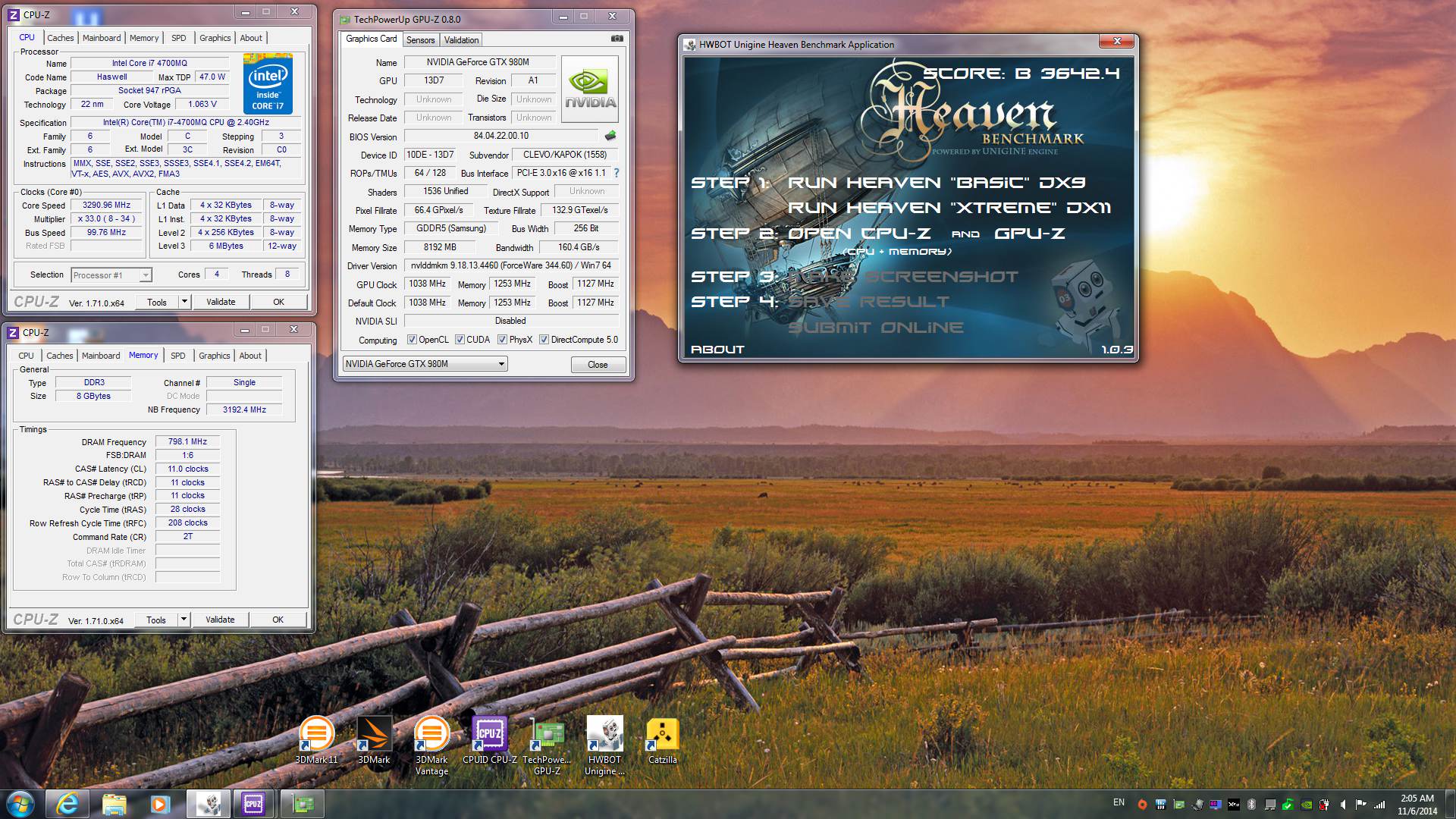
Task: Click the Close button in GPU-Z
Action: pos(598,365)
